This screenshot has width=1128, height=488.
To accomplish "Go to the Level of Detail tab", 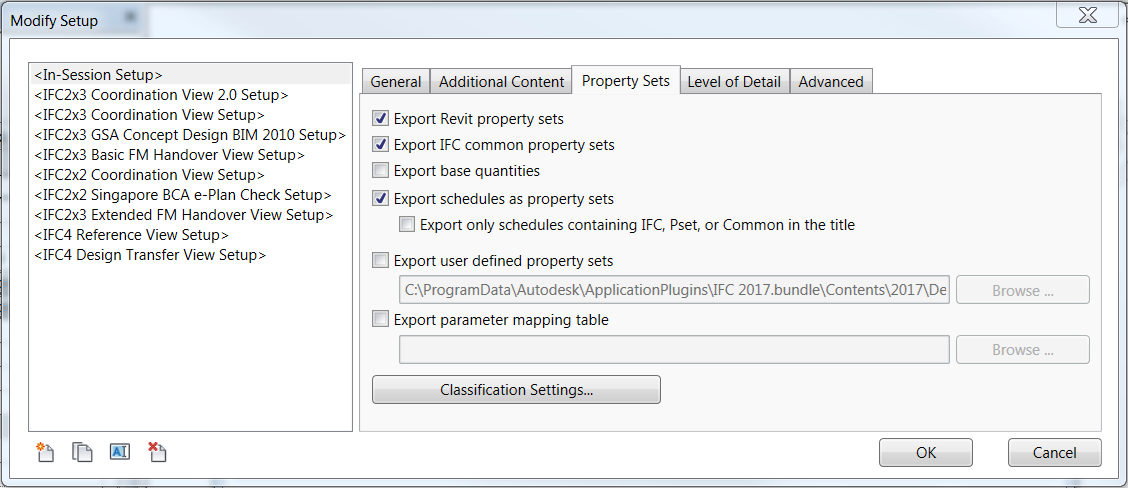I will pos(734,81).
